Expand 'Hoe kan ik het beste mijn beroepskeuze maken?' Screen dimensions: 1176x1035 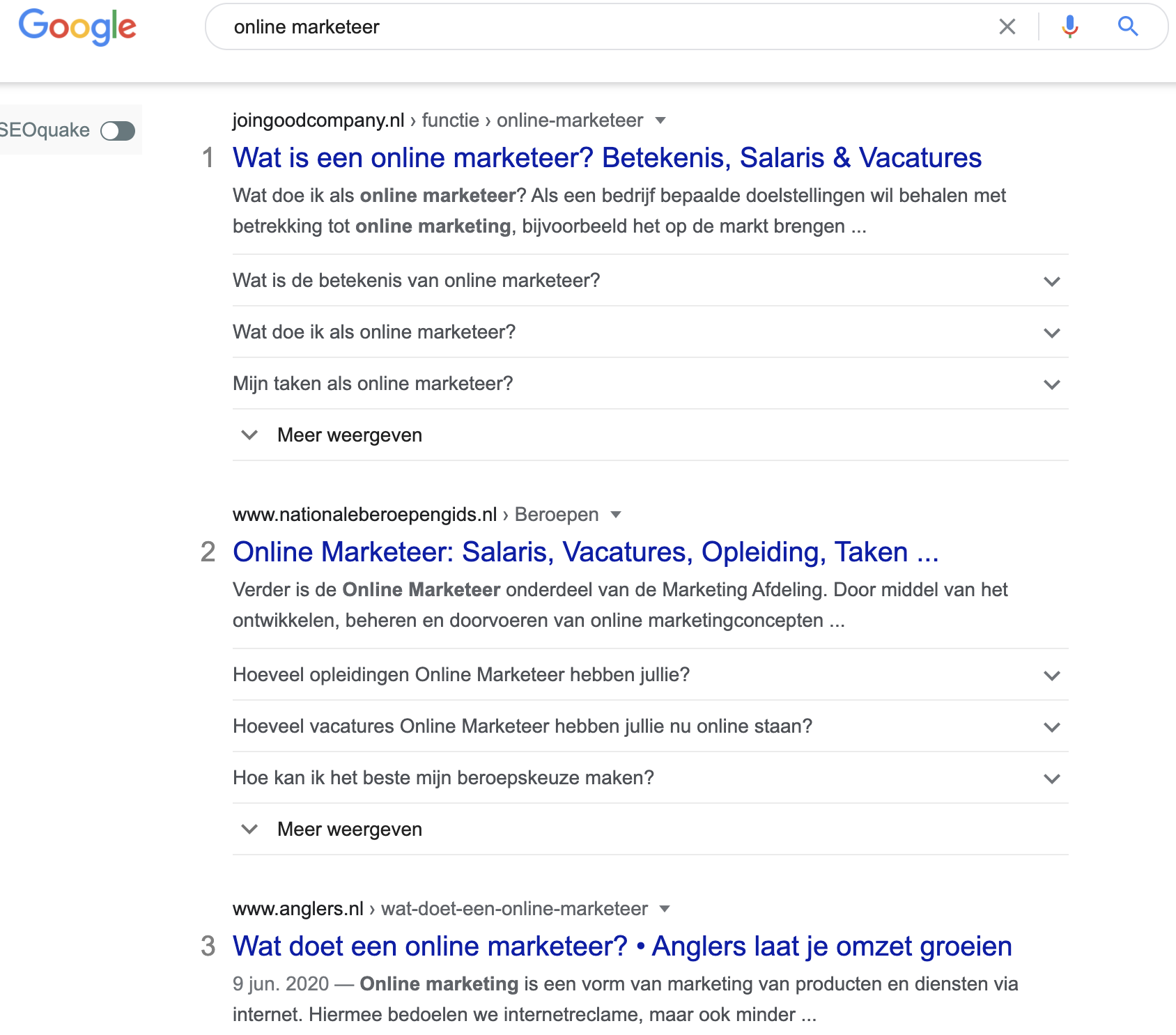coord(650,778)
